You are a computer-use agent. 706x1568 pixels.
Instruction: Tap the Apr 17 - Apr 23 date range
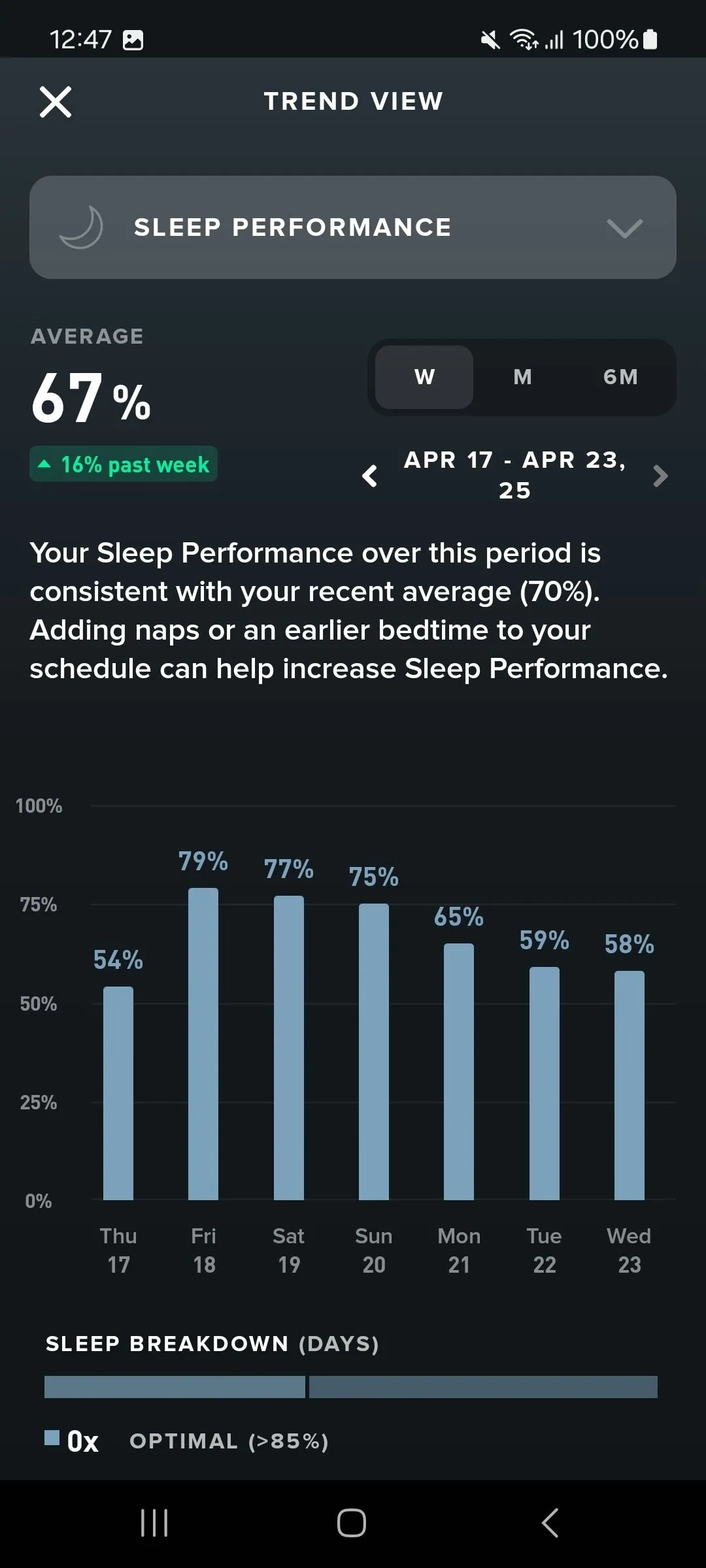pyautogui.click(x=514, y=475)
